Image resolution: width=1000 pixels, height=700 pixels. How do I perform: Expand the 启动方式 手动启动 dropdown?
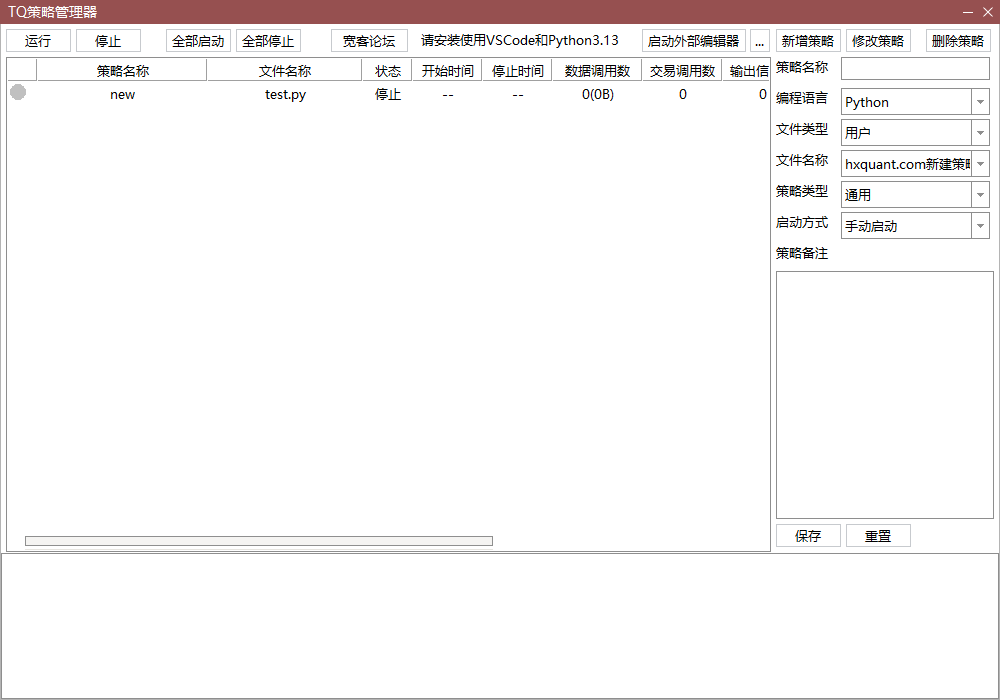(x=980, y=226)
